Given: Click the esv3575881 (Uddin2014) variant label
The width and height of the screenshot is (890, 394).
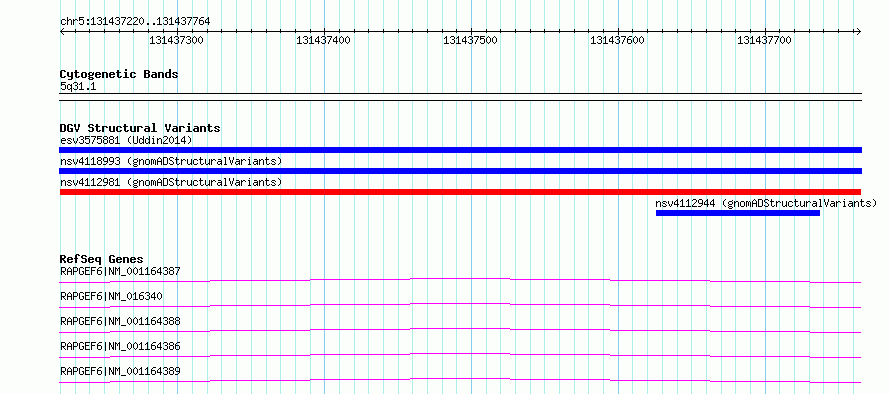Looking at the screenshot, I should click(x=126, y=140).
